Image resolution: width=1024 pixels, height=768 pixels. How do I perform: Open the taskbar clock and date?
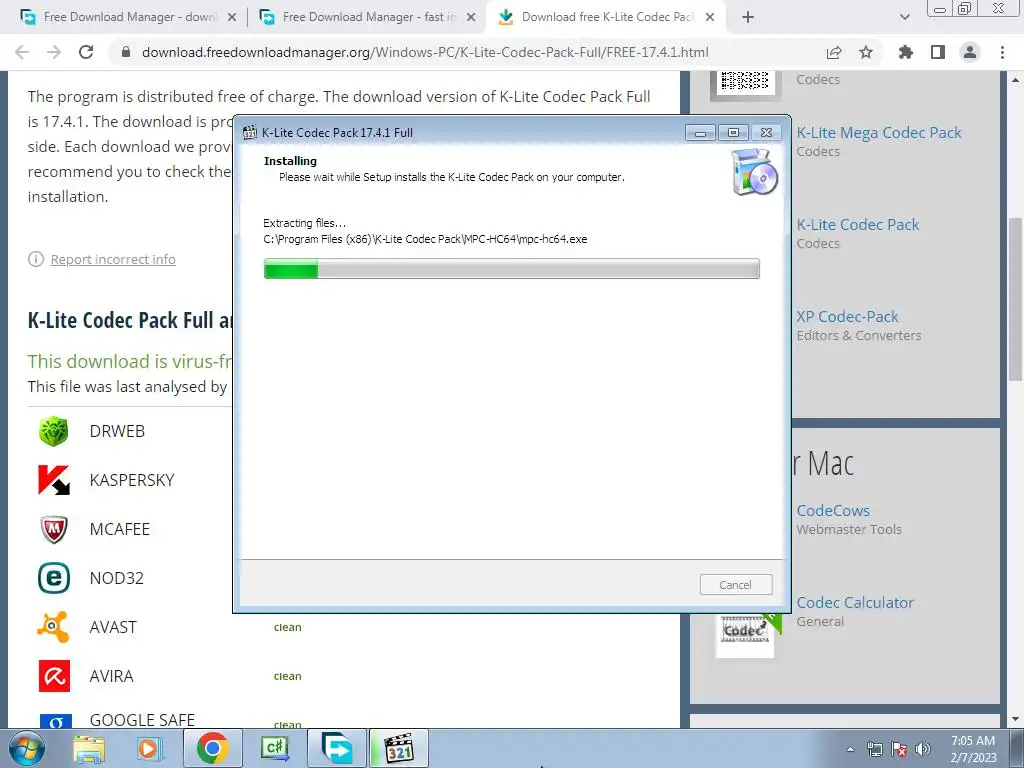point(973,749)
